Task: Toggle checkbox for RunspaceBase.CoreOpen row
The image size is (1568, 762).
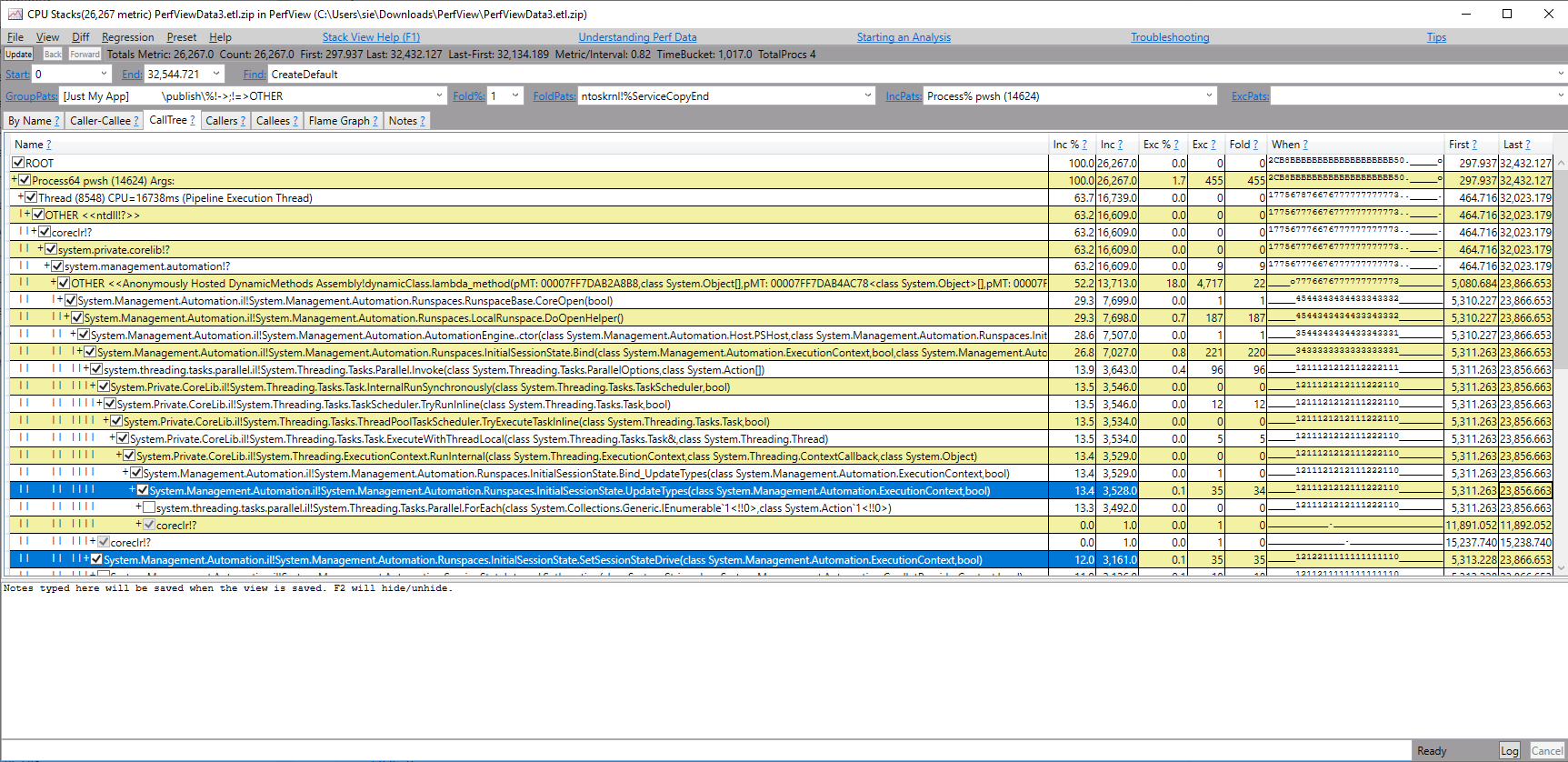Action: pos(71,300)
